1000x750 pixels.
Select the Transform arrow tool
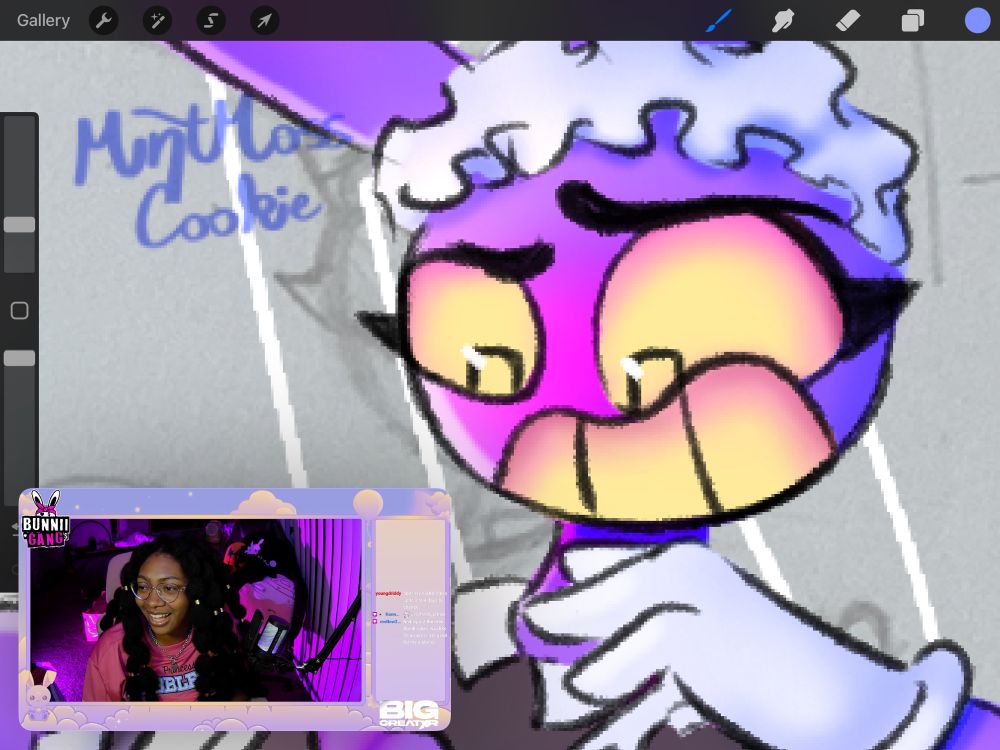264,21
